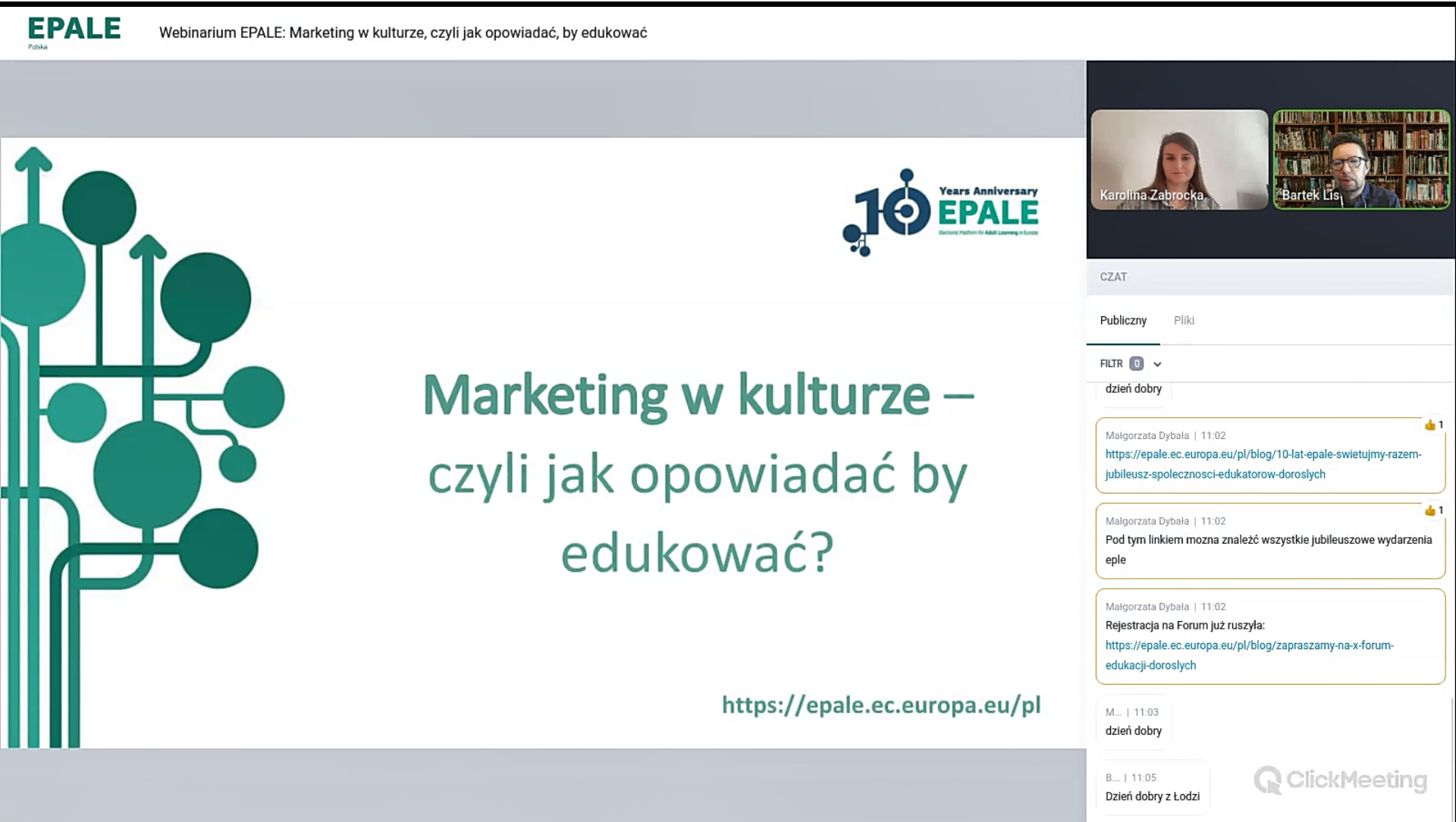1456x822 pixels.
Task: Select Karolina Zabrocka's video thumbnail
Action: pos(1179,160)
